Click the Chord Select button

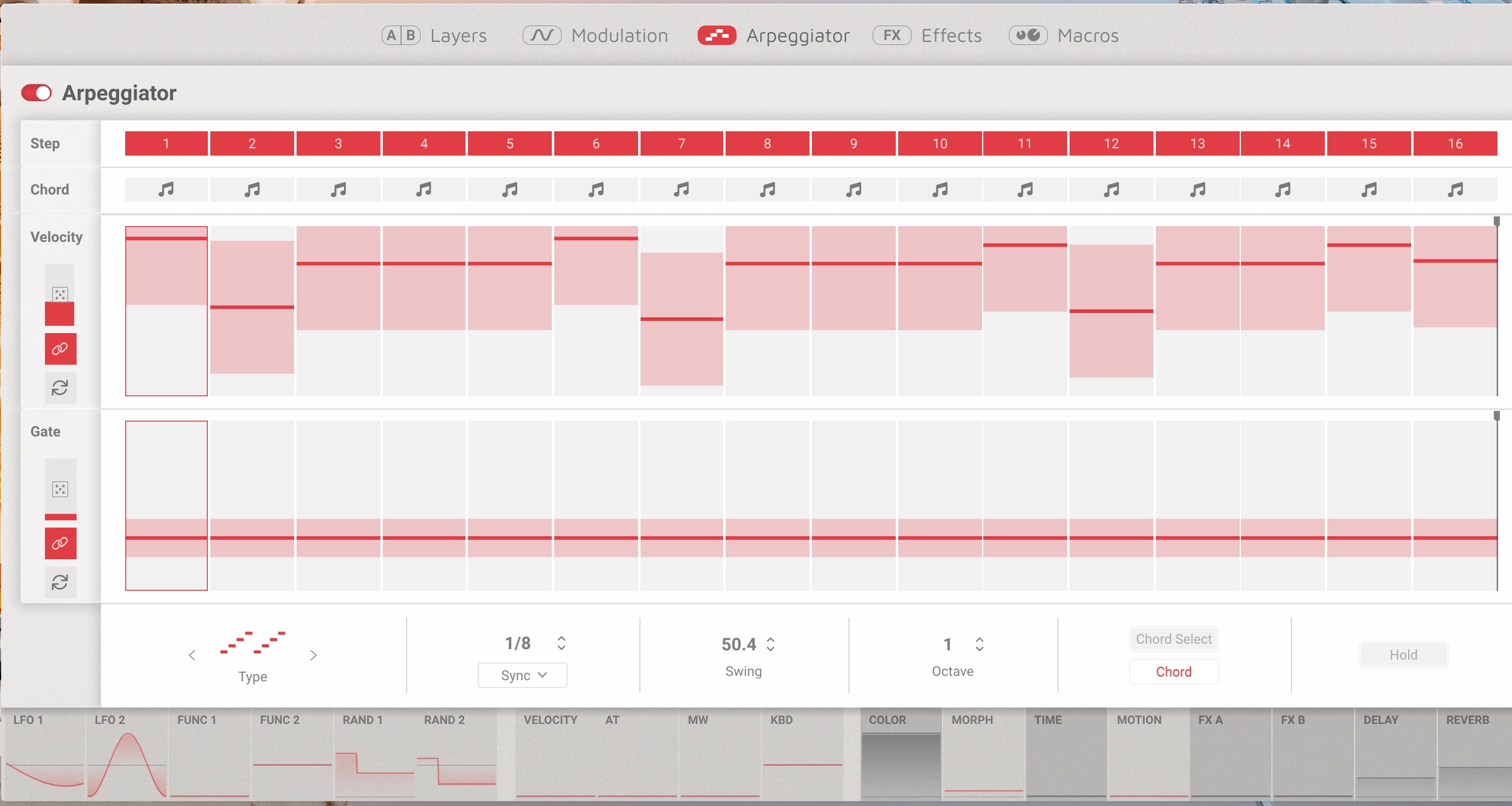(1173, 639)
